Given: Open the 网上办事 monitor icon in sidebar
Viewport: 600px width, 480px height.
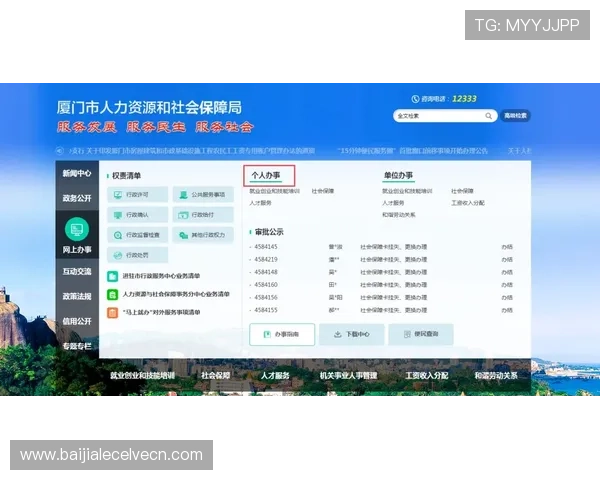Looking at the screenshot, I should pos(77,229).
